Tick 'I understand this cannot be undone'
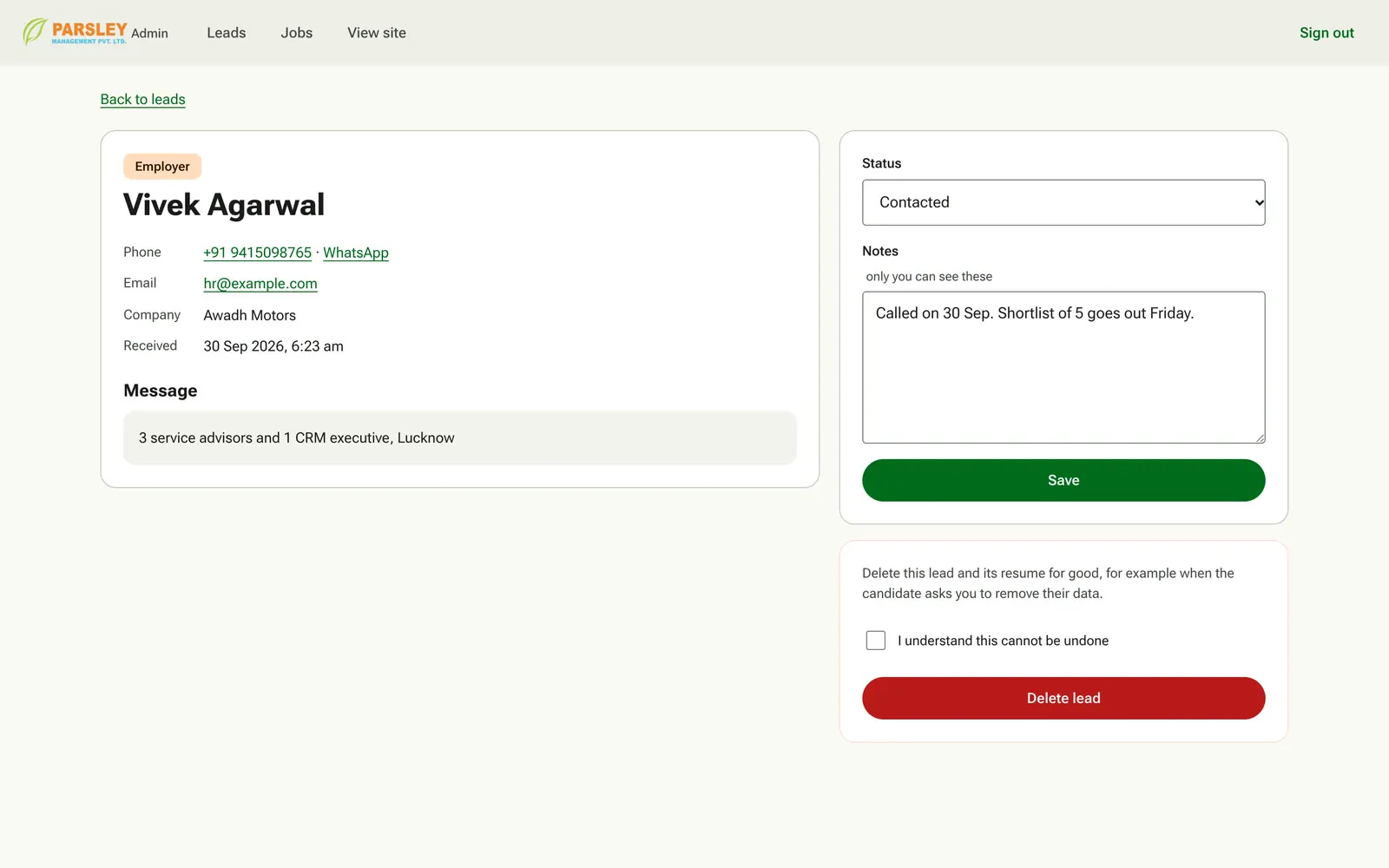The width and height of the screenshot is (1389, 868). [x=876, y=641]
